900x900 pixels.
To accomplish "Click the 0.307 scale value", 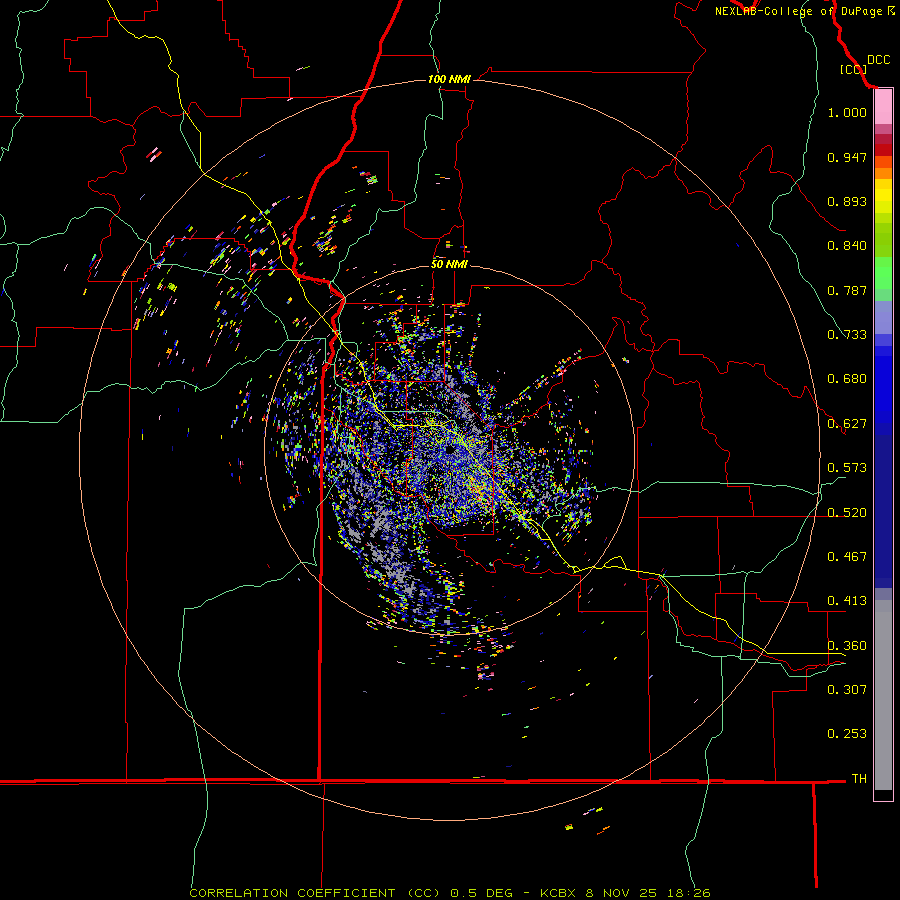I will pos(847,689).
